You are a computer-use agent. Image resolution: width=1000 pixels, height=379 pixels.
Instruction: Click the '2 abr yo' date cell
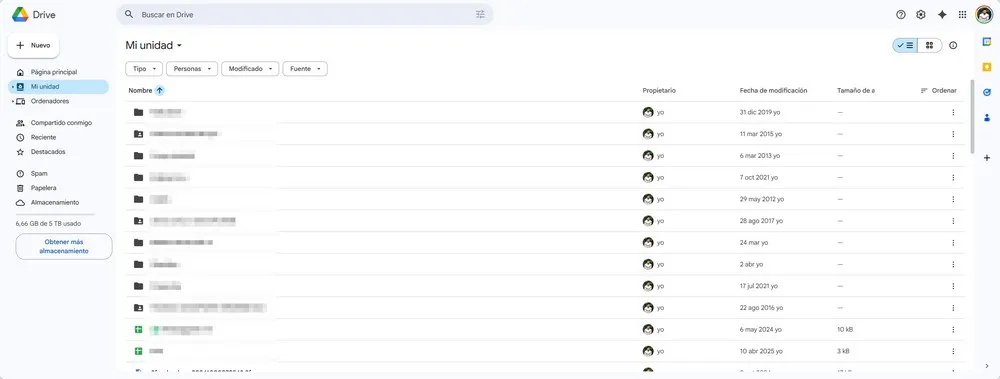click(x=751, y=264)
